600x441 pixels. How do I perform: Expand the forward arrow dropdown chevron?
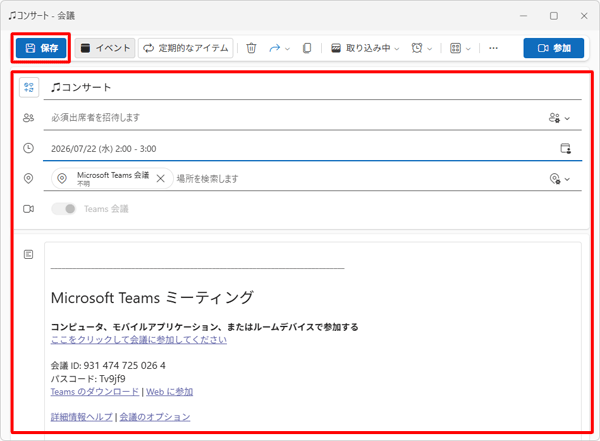click(x=288, y=49)
